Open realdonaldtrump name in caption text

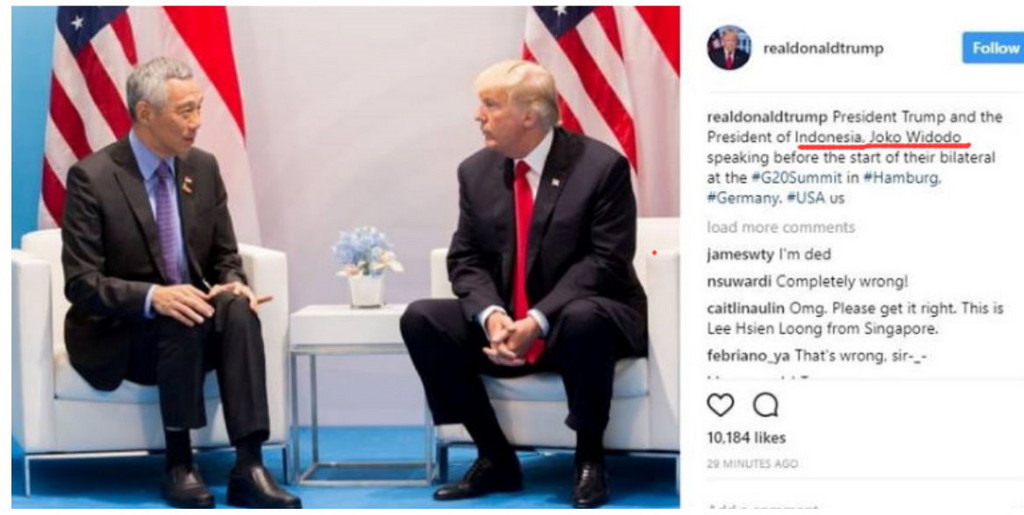pos(767,117)
